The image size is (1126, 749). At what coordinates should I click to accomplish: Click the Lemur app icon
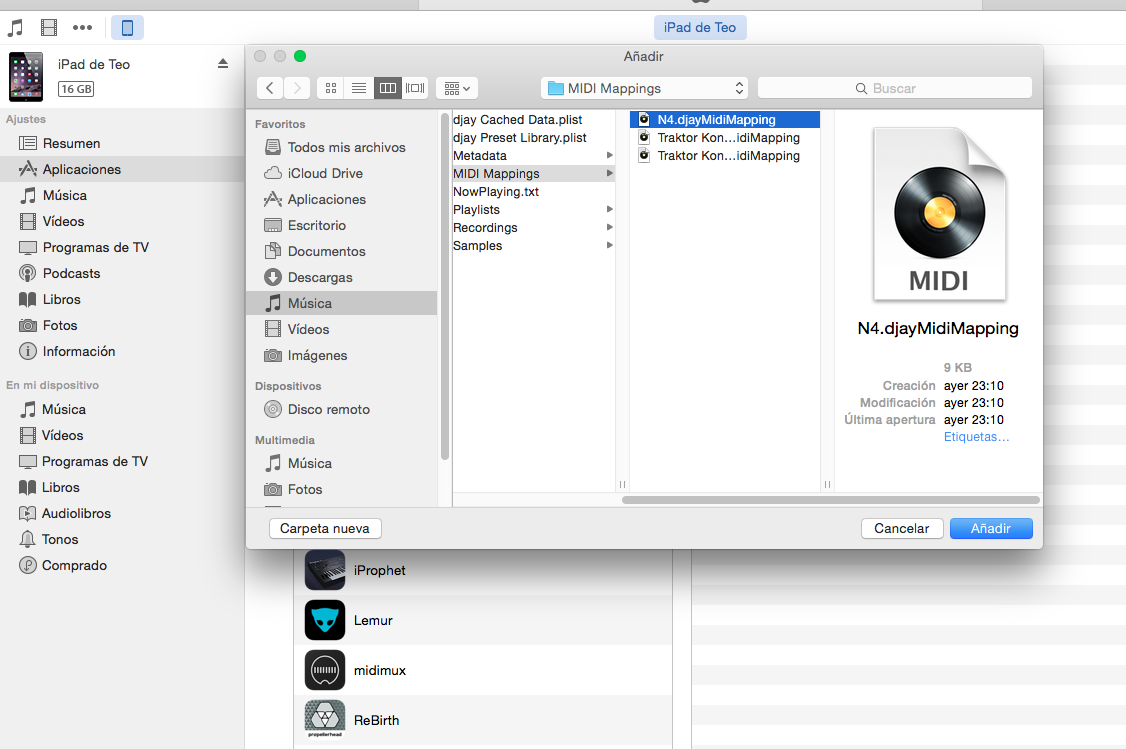point(323,620)
